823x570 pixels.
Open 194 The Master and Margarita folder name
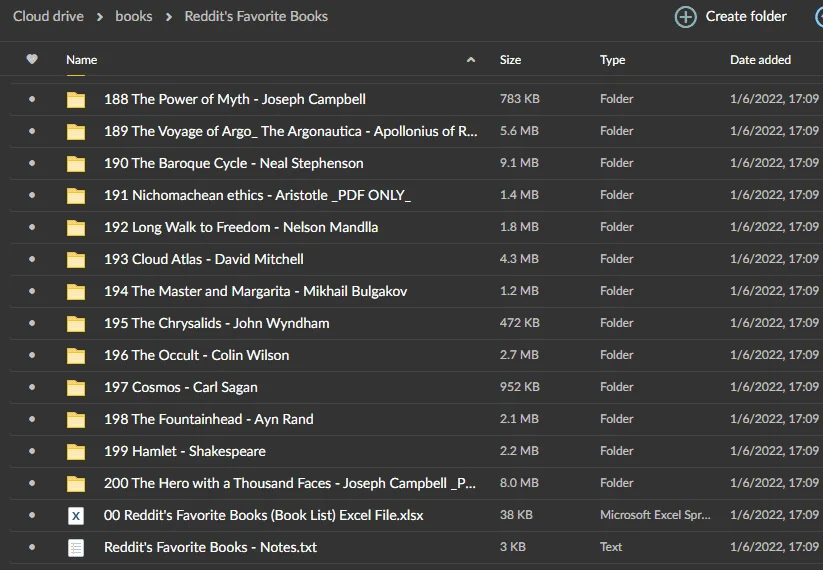coord(256,291)
